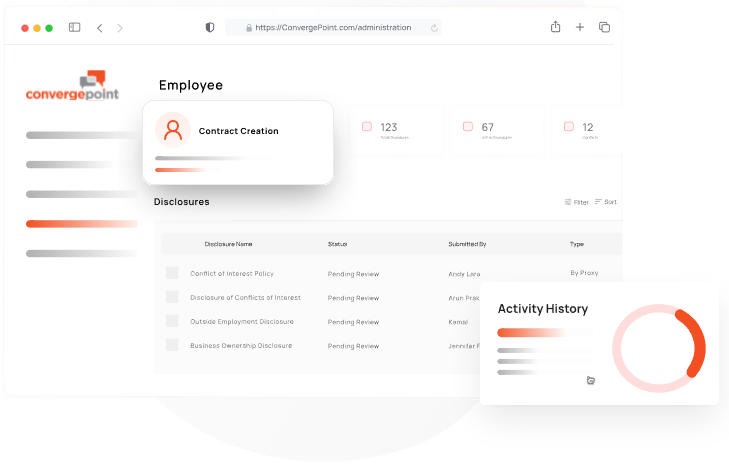Sort by the Status column header
This screenshot has width=729, height=469.
tap(338, 244)
